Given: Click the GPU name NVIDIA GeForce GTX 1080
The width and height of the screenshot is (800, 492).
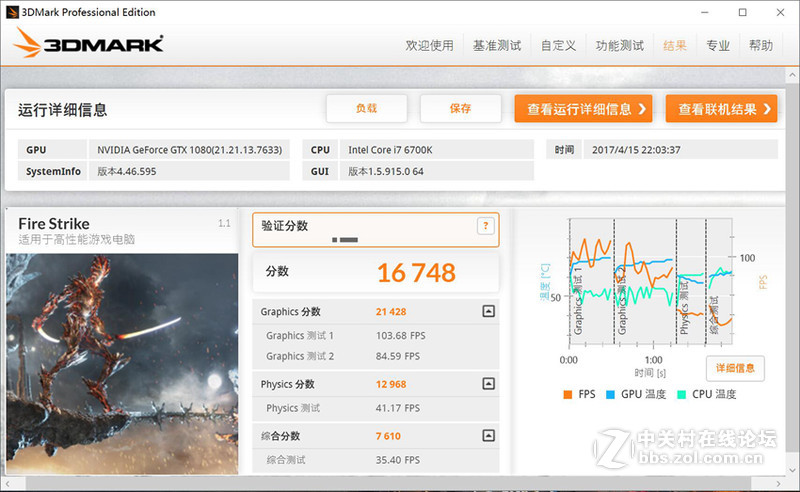Looking at the screenshot, I should [189, 150].
